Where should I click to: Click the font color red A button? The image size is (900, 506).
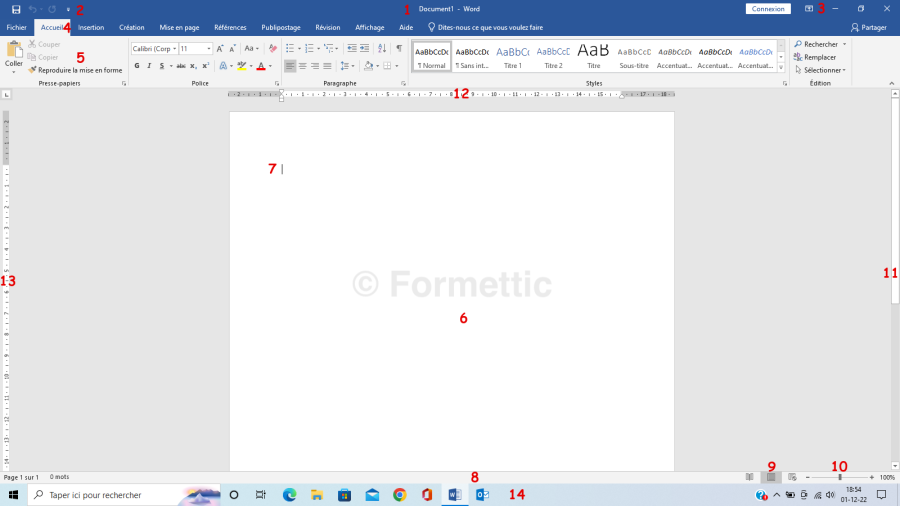[261, 66]
